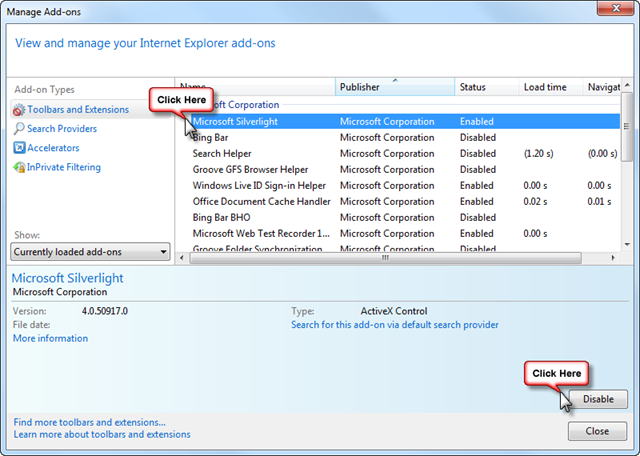Click the Navigation time column header
The width and height of the screenshot is (640, 456).
point(602,87)
